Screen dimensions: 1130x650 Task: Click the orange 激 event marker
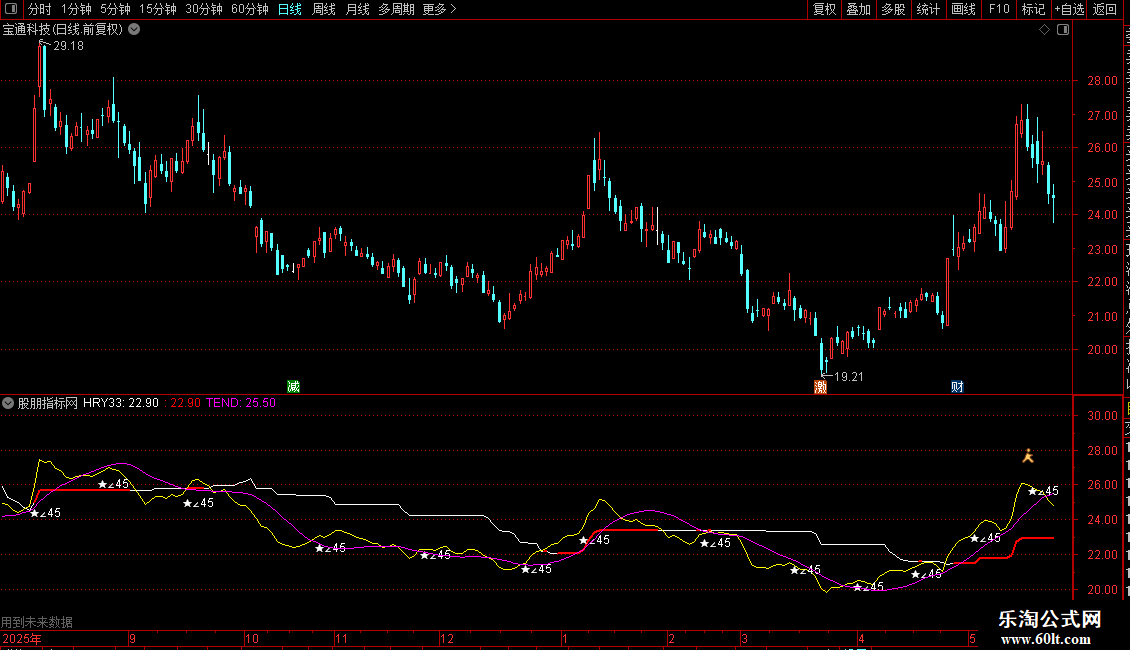tap(820, 387)
